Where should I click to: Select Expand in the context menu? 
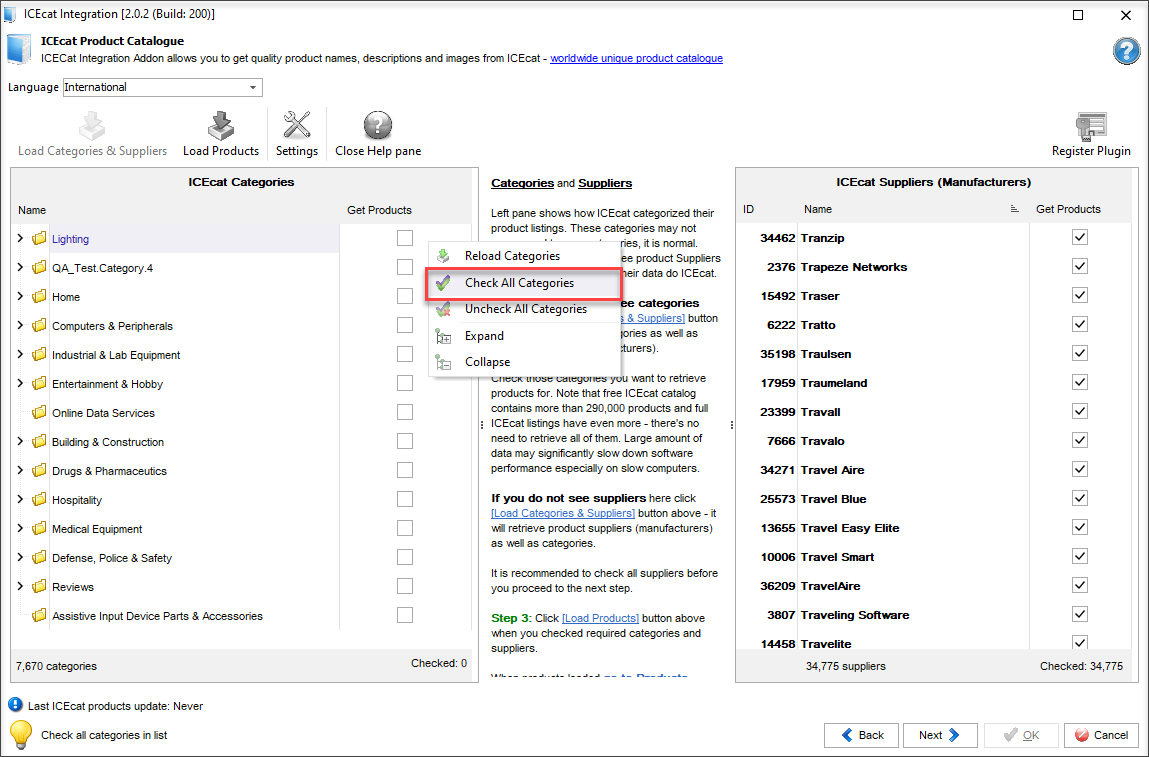click(x=524, y=336)
